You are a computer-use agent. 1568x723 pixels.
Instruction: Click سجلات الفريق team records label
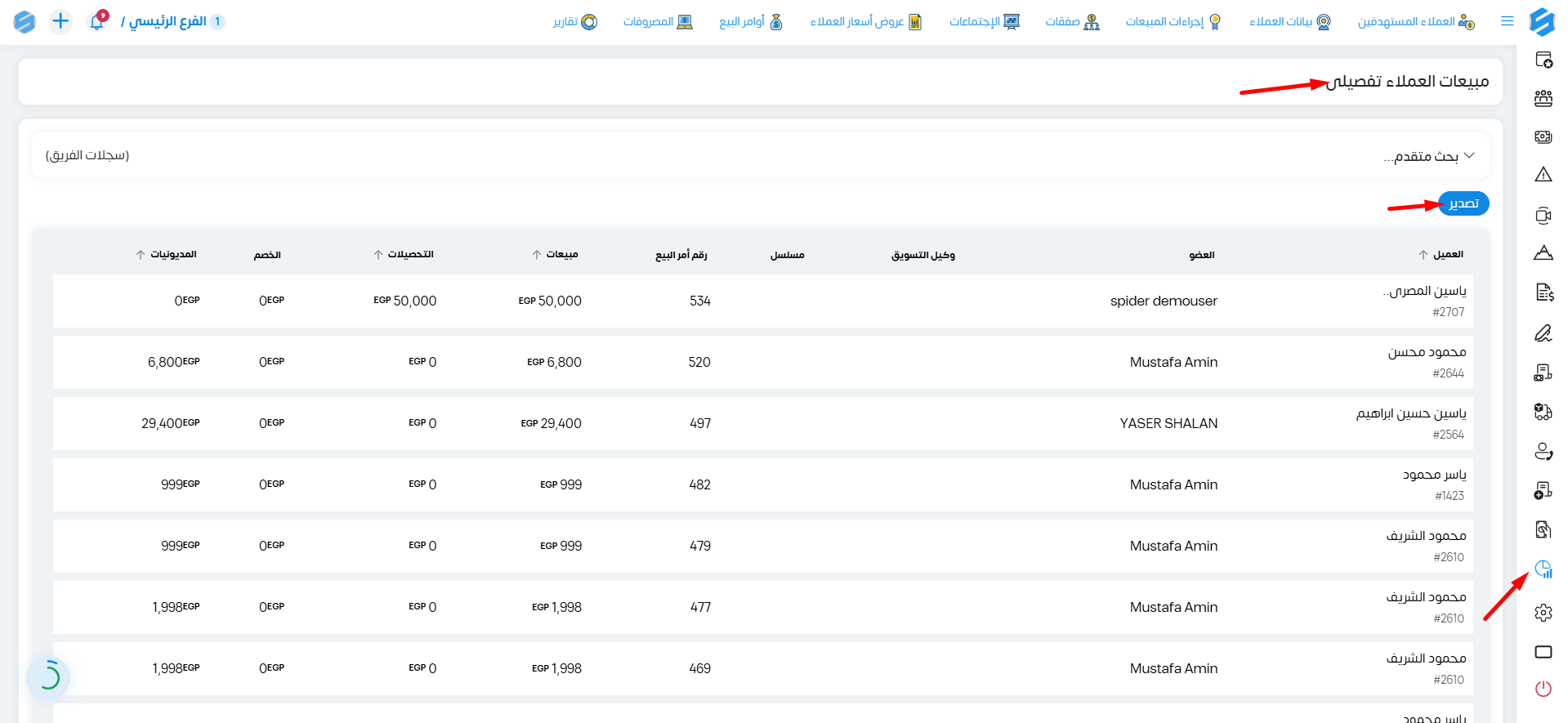87,155
